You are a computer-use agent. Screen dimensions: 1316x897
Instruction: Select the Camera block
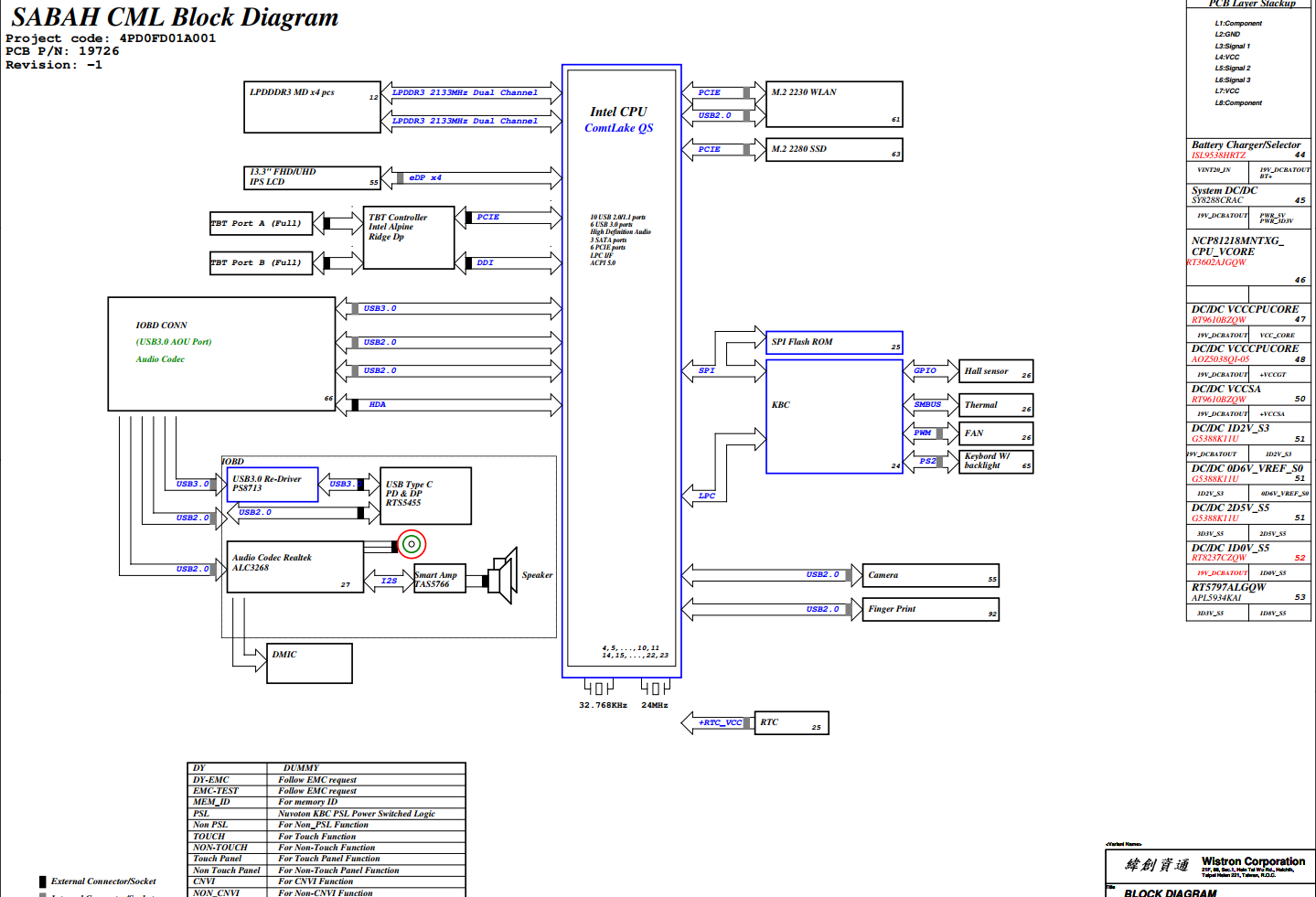coord(931,575)
